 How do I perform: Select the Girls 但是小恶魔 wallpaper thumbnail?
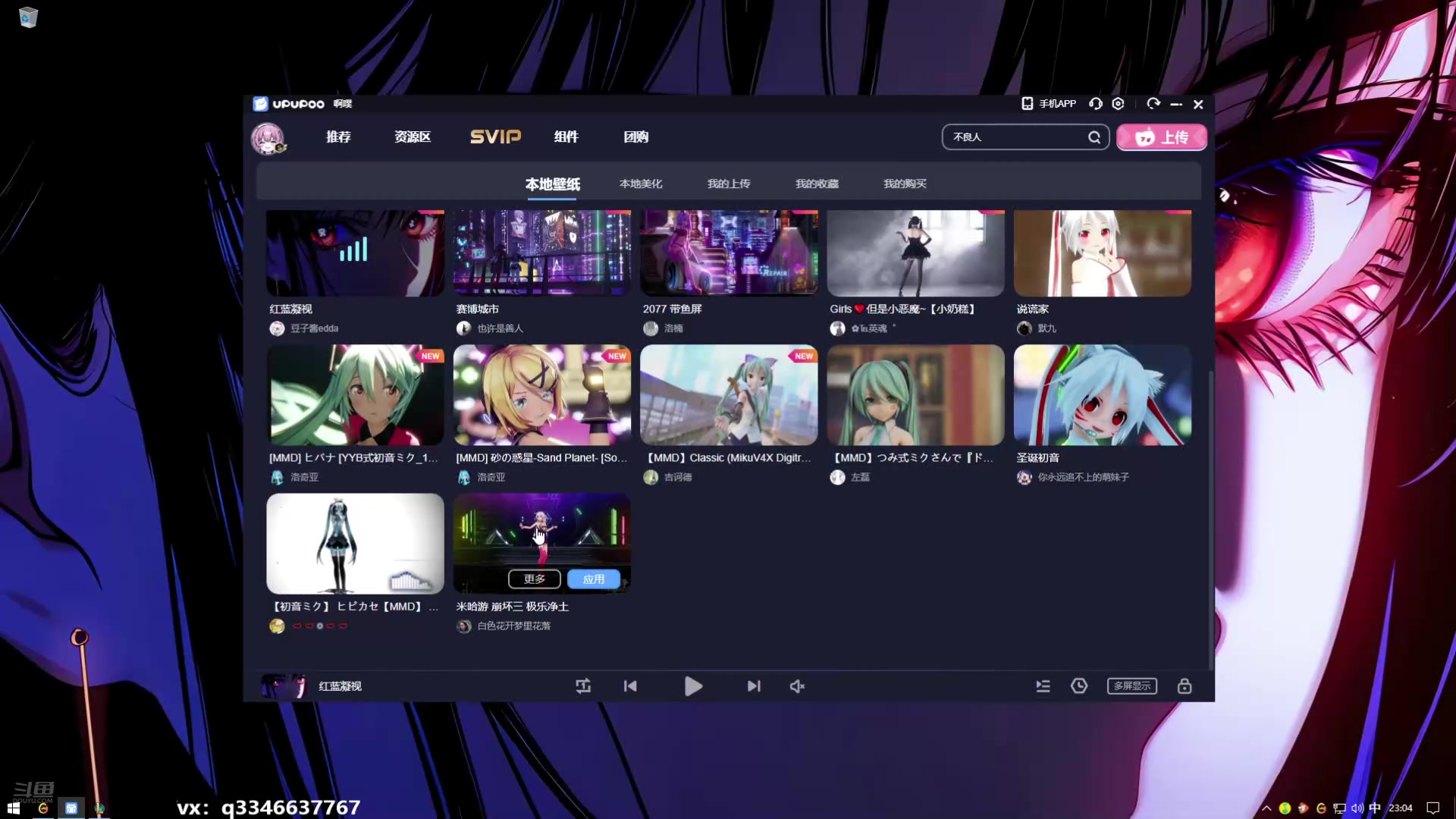tap(915, 253)
